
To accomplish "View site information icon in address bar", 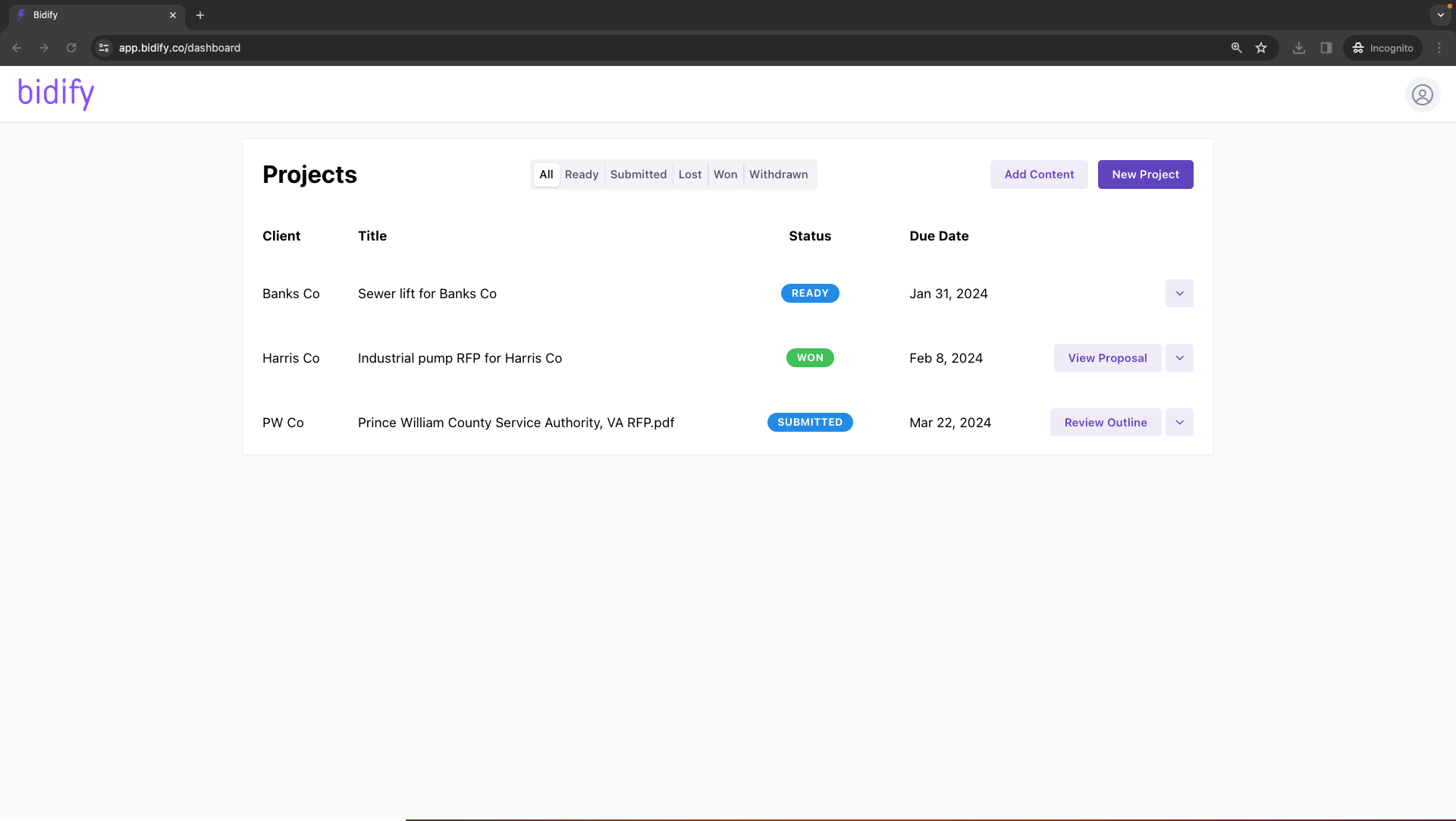I will click(104, 48).
